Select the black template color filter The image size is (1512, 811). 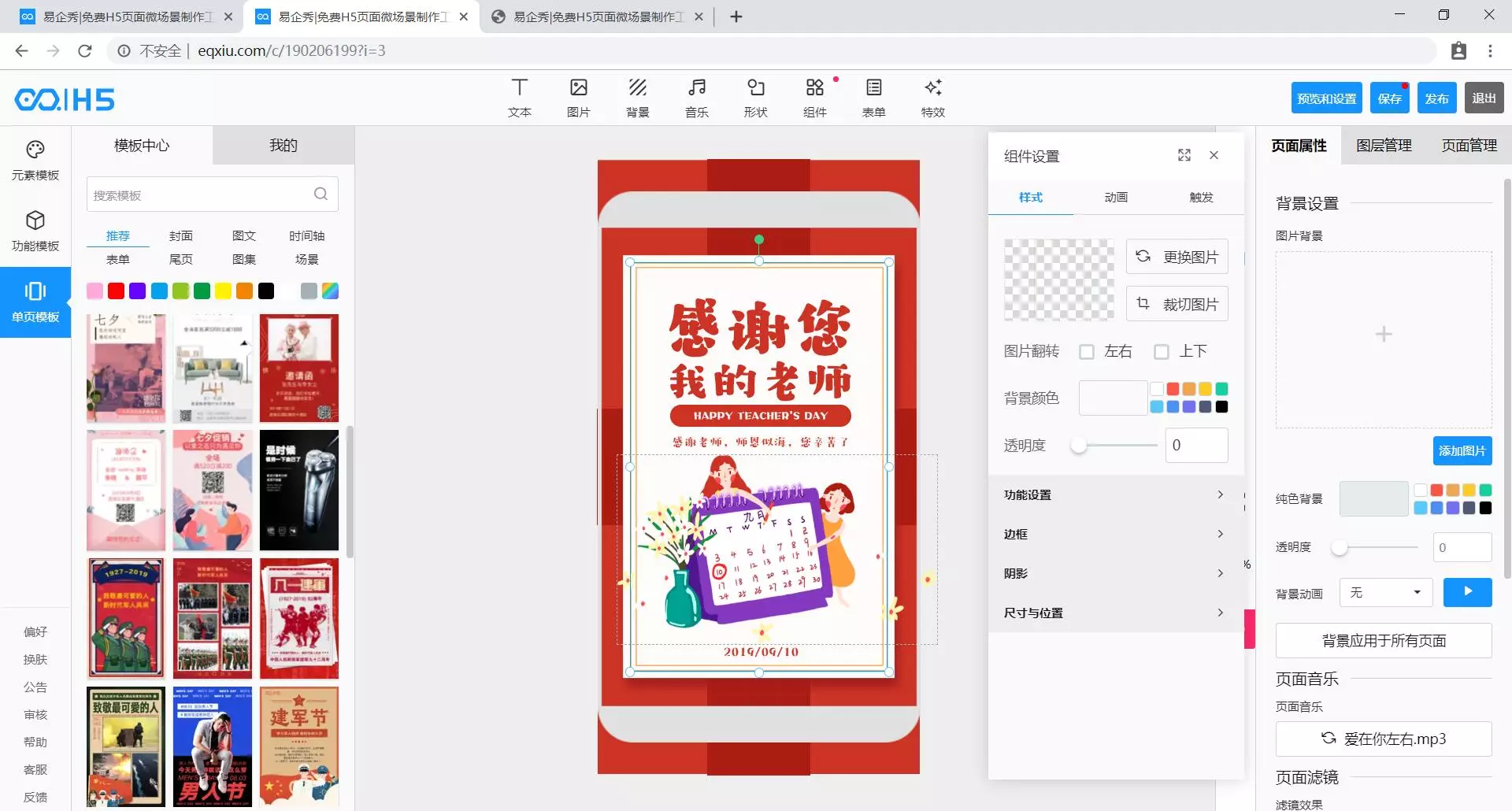[266, 291]
